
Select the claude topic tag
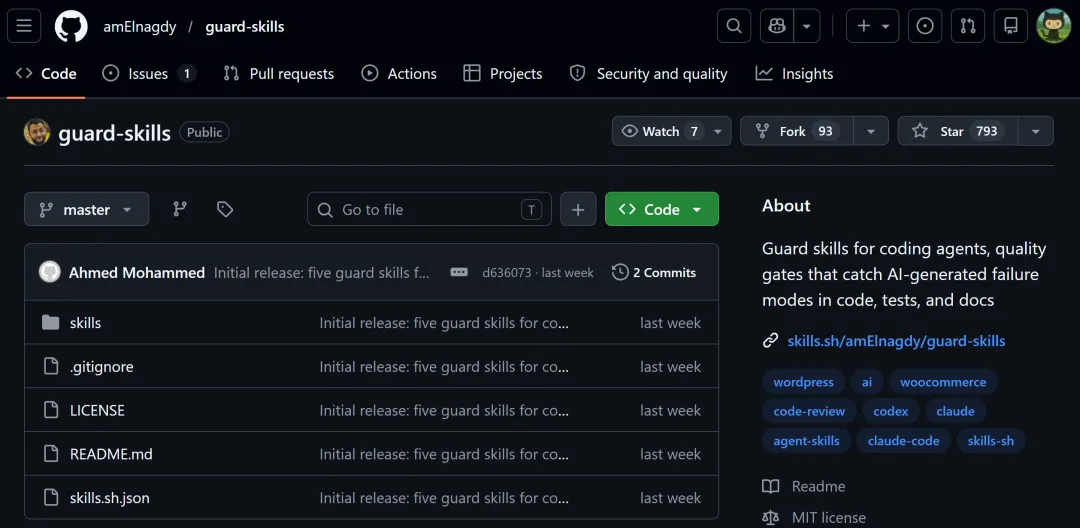point(955,412)
